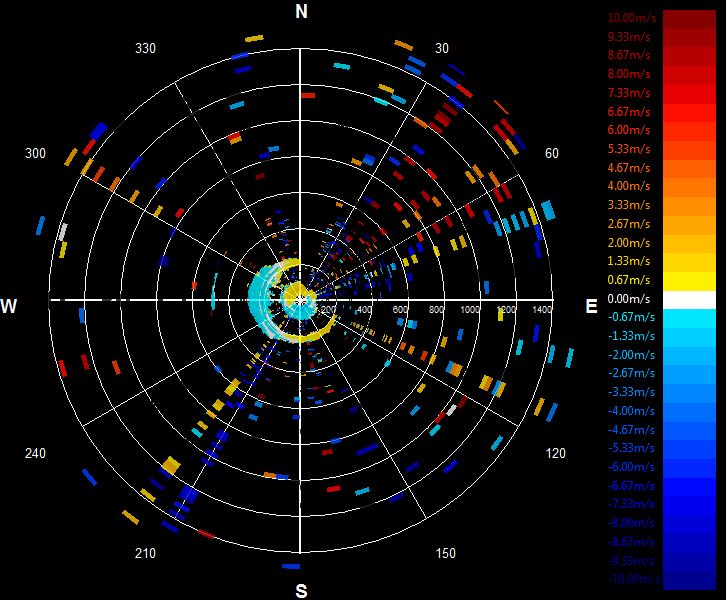Click the 10.00m/s legend label
The width and height of the screenshot is (726, 600).
[632, 18]
